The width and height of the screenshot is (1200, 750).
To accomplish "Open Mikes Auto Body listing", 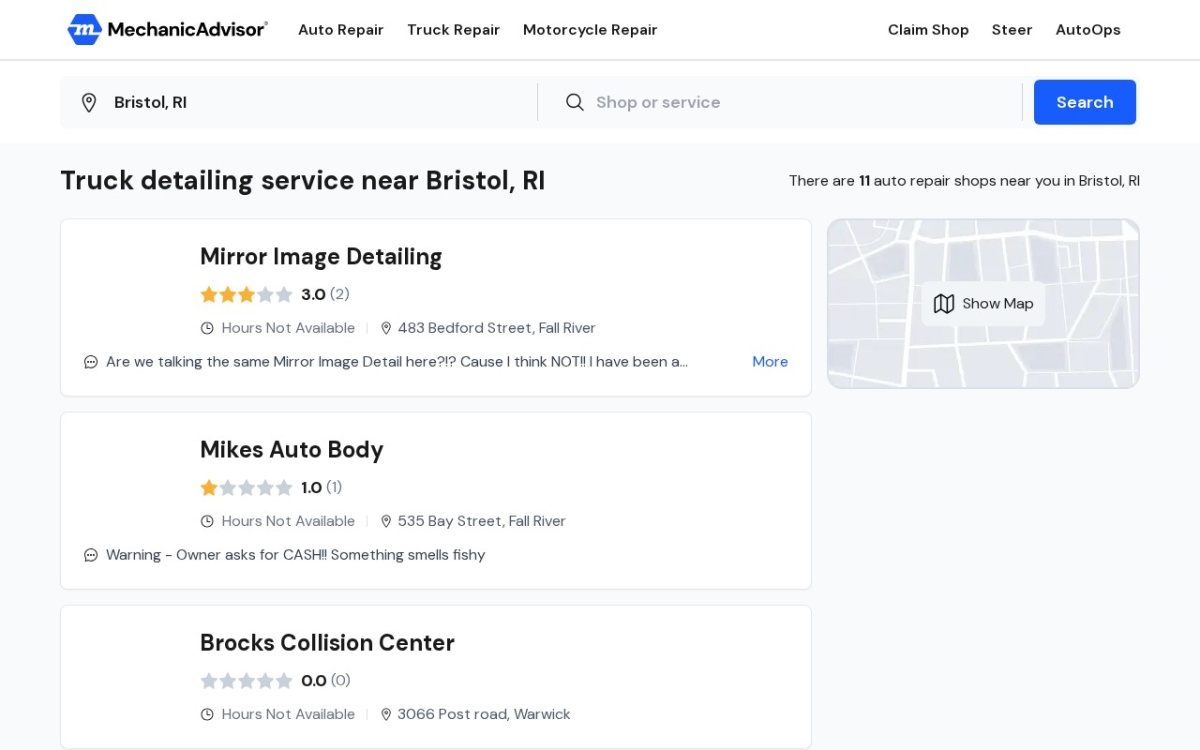I will 292,450.
